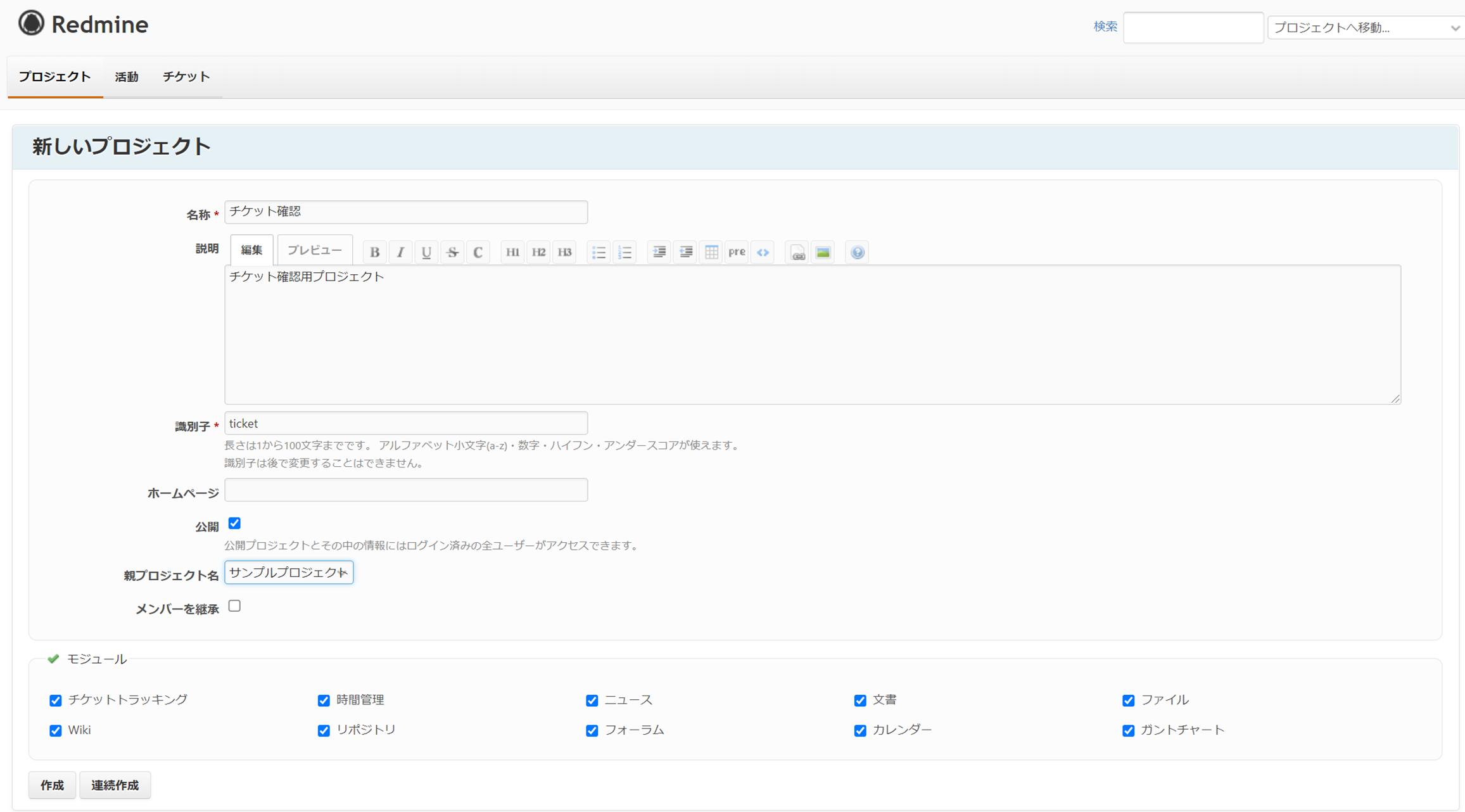The height and width of the screenshot is (812, 1465).
Task: Uncheck the 公開 checkbox
Action: 234,523
